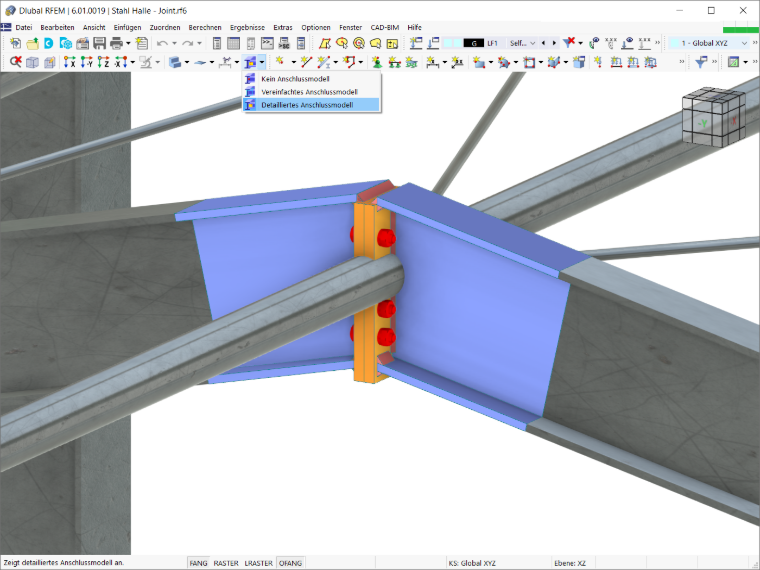Click the printer icon

(x=116, y=43)
